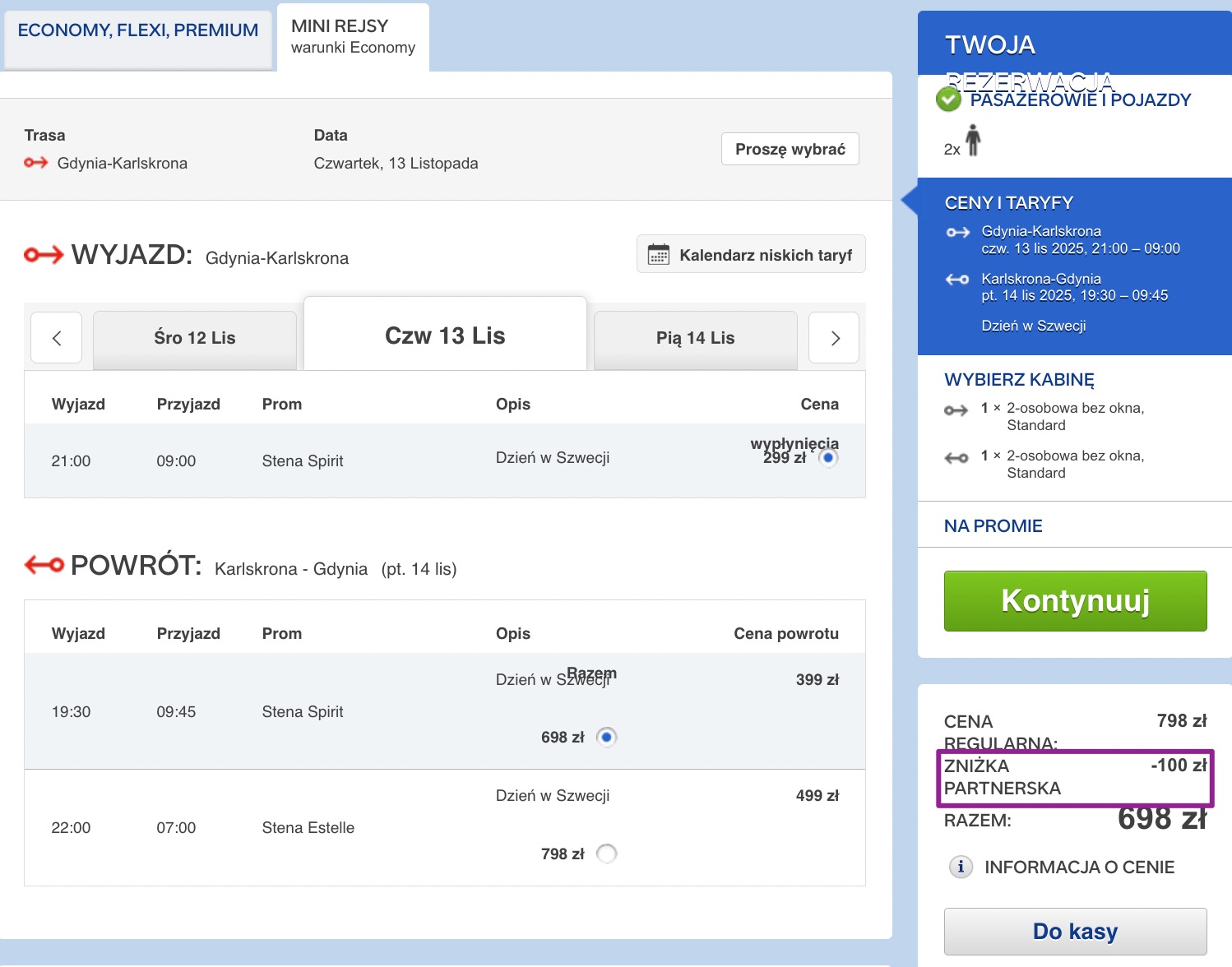Click the Do kasy button
Screen dimensions: 1232x967
[x=1075, y=931]
